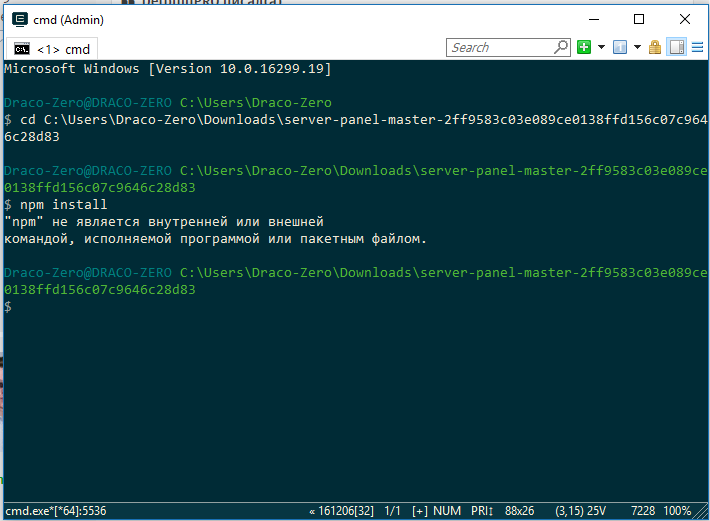Click the [+] indicator in status bar
710x521 pixels.
[420, 511]
